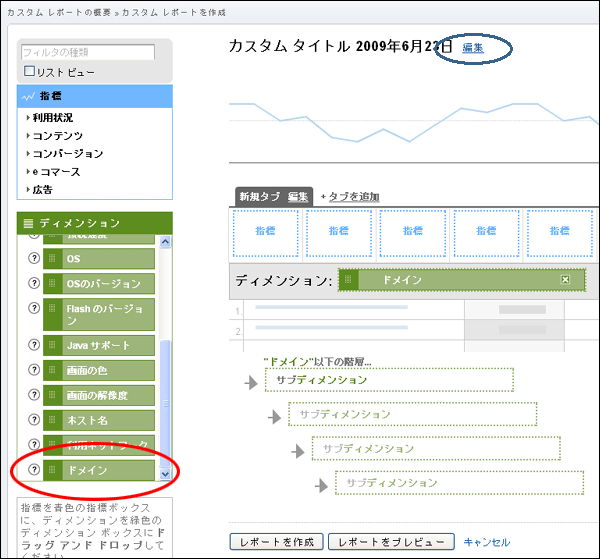Click the dimension list scroll-up arrow
600x559 pixels.
point(165,241)
